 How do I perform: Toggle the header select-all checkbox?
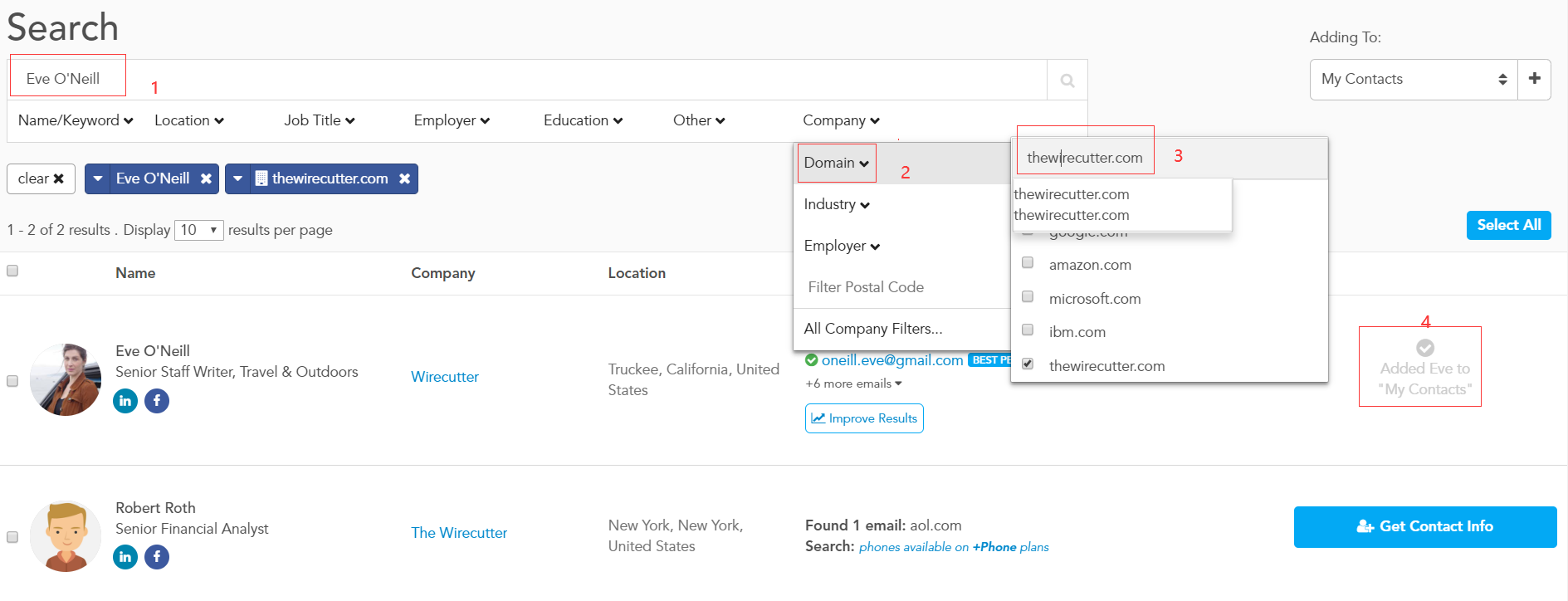click(x=12, y=271)
